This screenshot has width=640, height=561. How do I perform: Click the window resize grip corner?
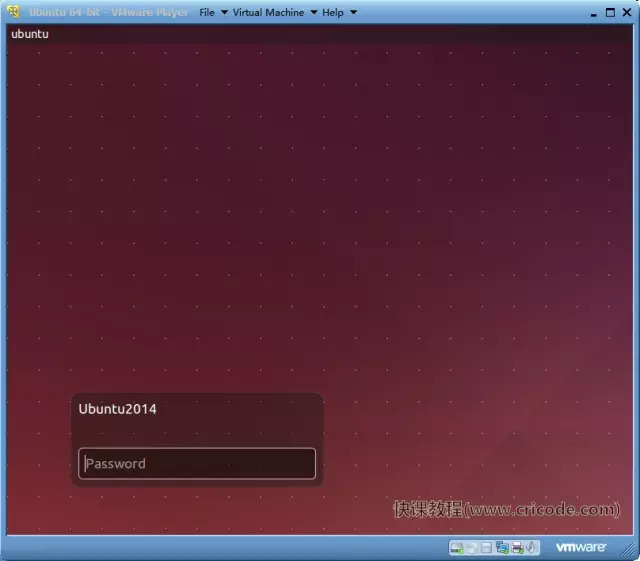tap(628, 550)
